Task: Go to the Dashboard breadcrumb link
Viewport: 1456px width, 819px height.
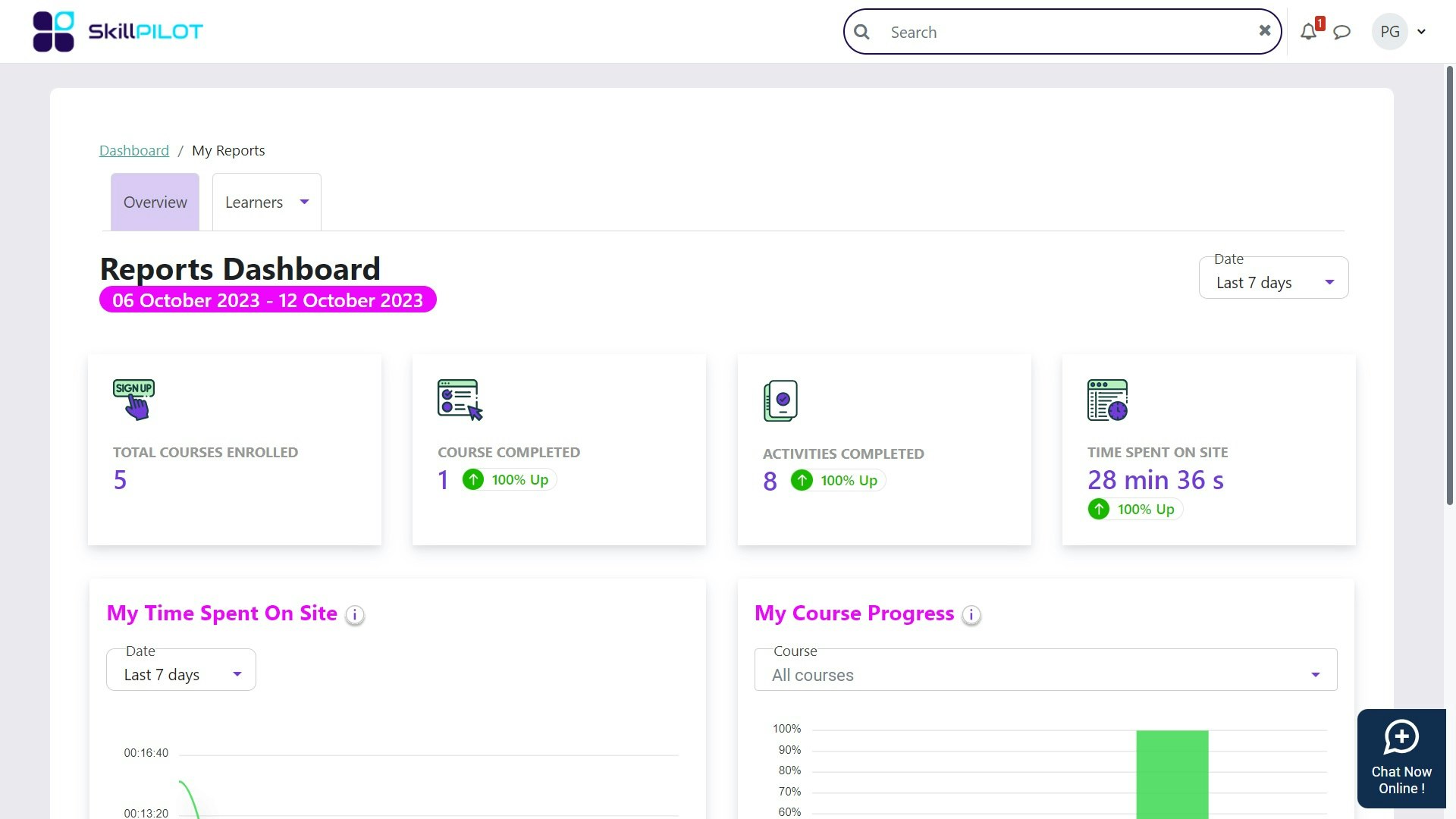Action: 134,150
